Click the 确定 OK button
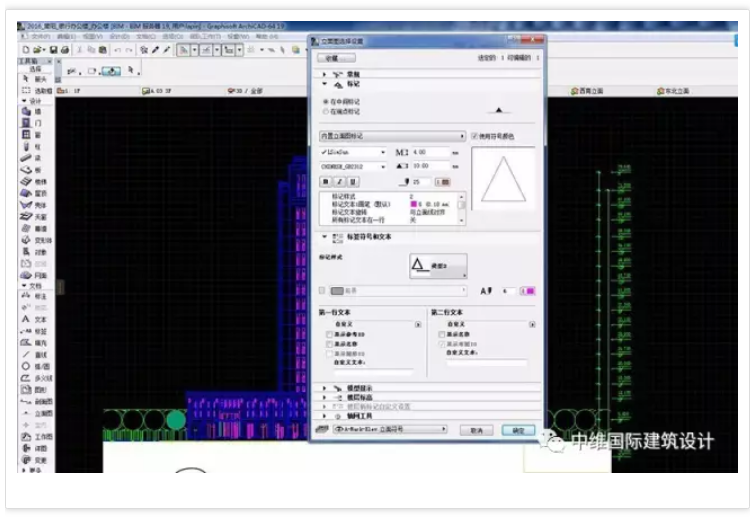755x518 pixels. [x=518, y=430]
